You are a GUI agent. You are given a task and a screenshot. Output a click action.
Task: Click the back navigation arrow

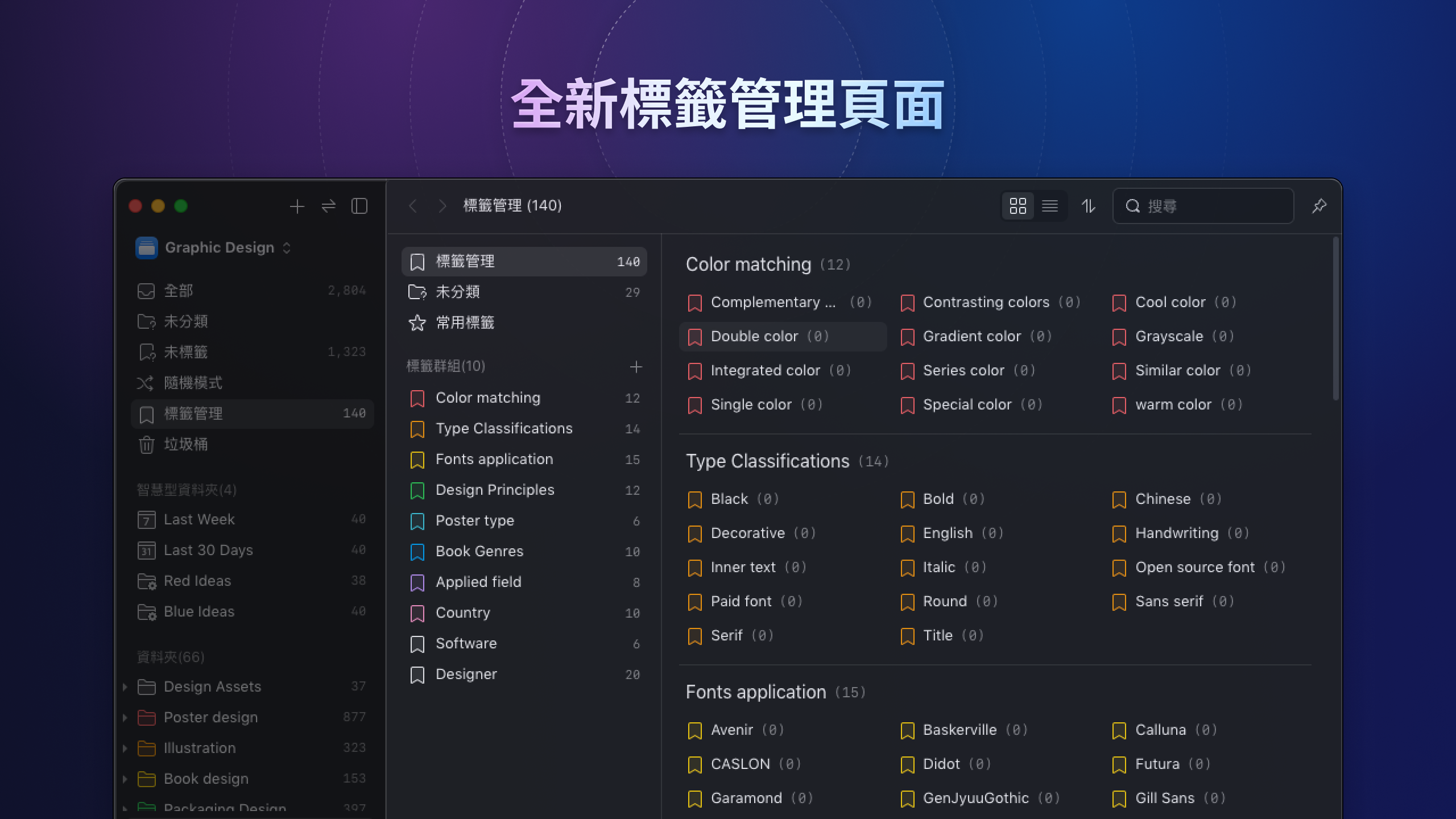(413, 206)
